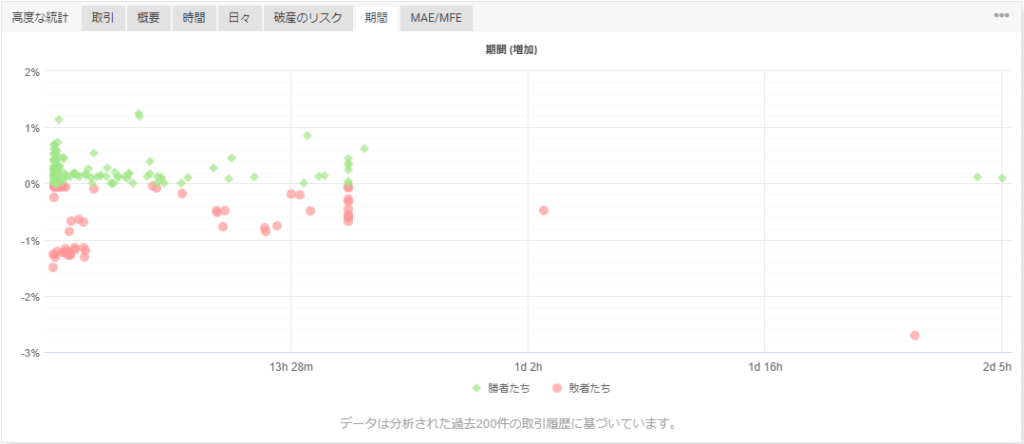Switch to the MAE/MFE tab
The height and width of the screenshot is (444, 1024).
(436, 18)
